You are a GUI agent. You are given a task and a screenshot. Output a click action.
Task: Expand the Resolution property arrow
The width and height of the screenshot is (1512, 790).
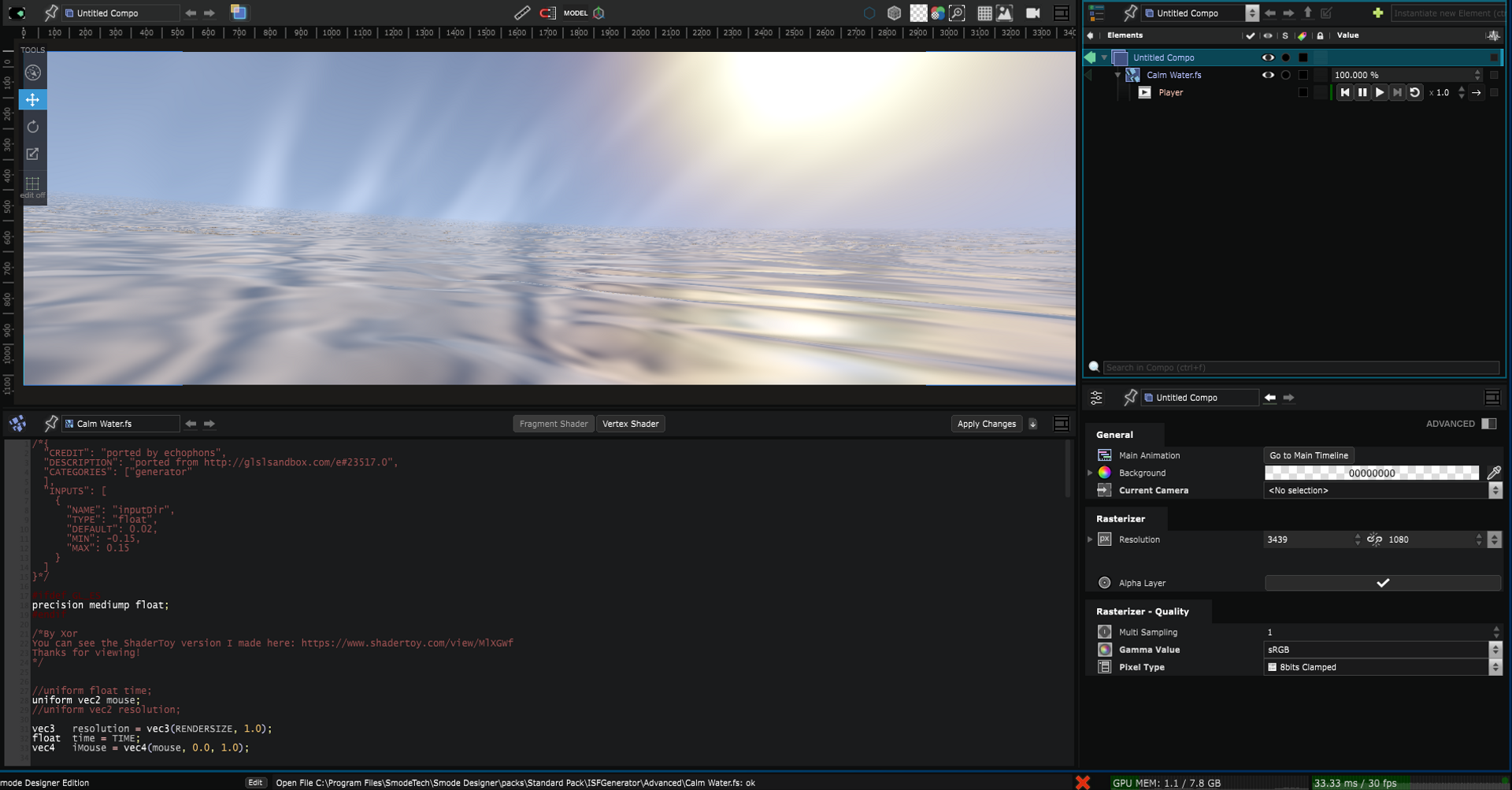[1090, 540]
